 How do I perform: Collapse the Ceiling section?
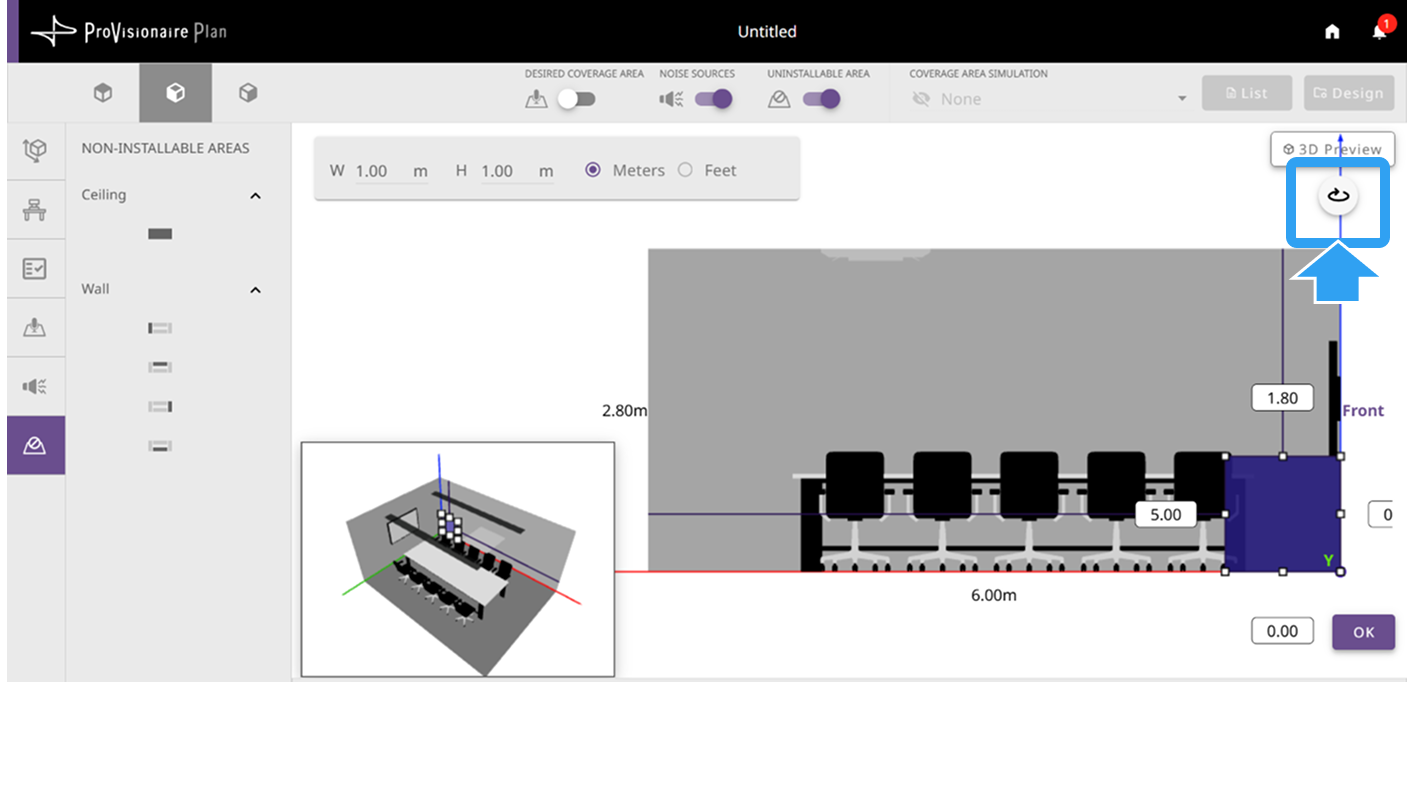255,196
